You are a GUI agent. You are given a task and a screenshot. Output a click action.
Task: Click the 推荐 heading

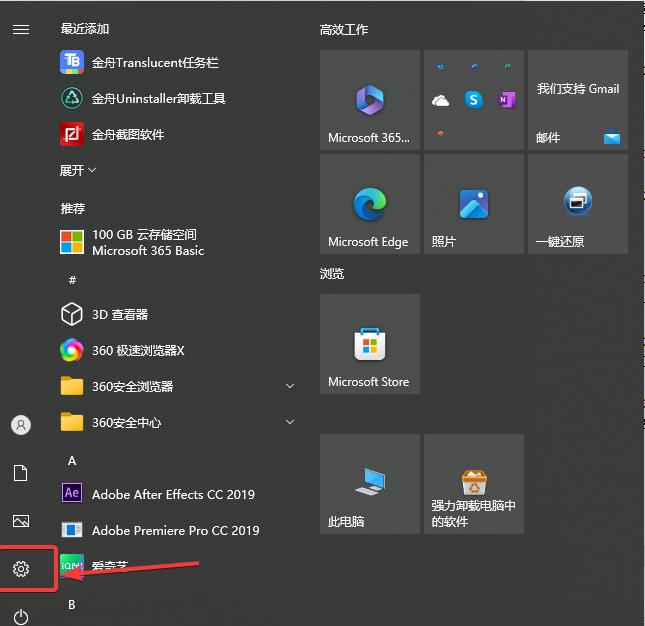73,209
